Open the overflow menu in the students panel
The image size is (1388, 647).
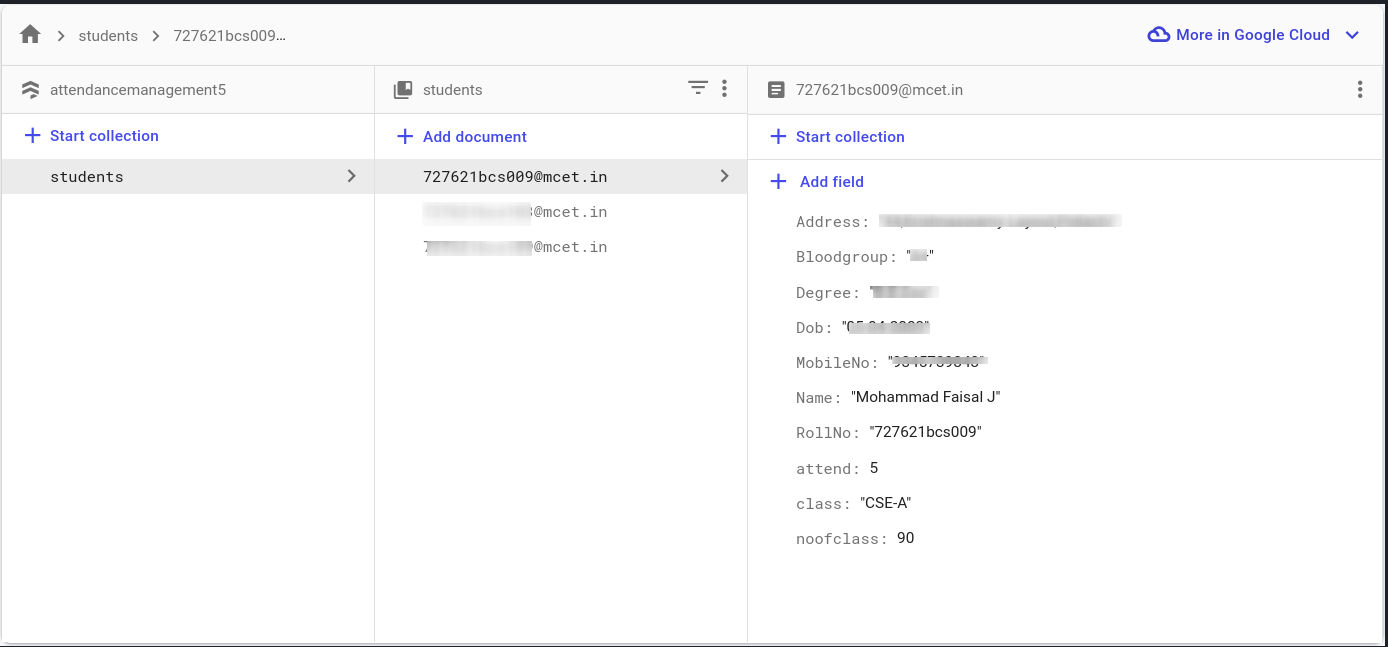pos(724,89)
